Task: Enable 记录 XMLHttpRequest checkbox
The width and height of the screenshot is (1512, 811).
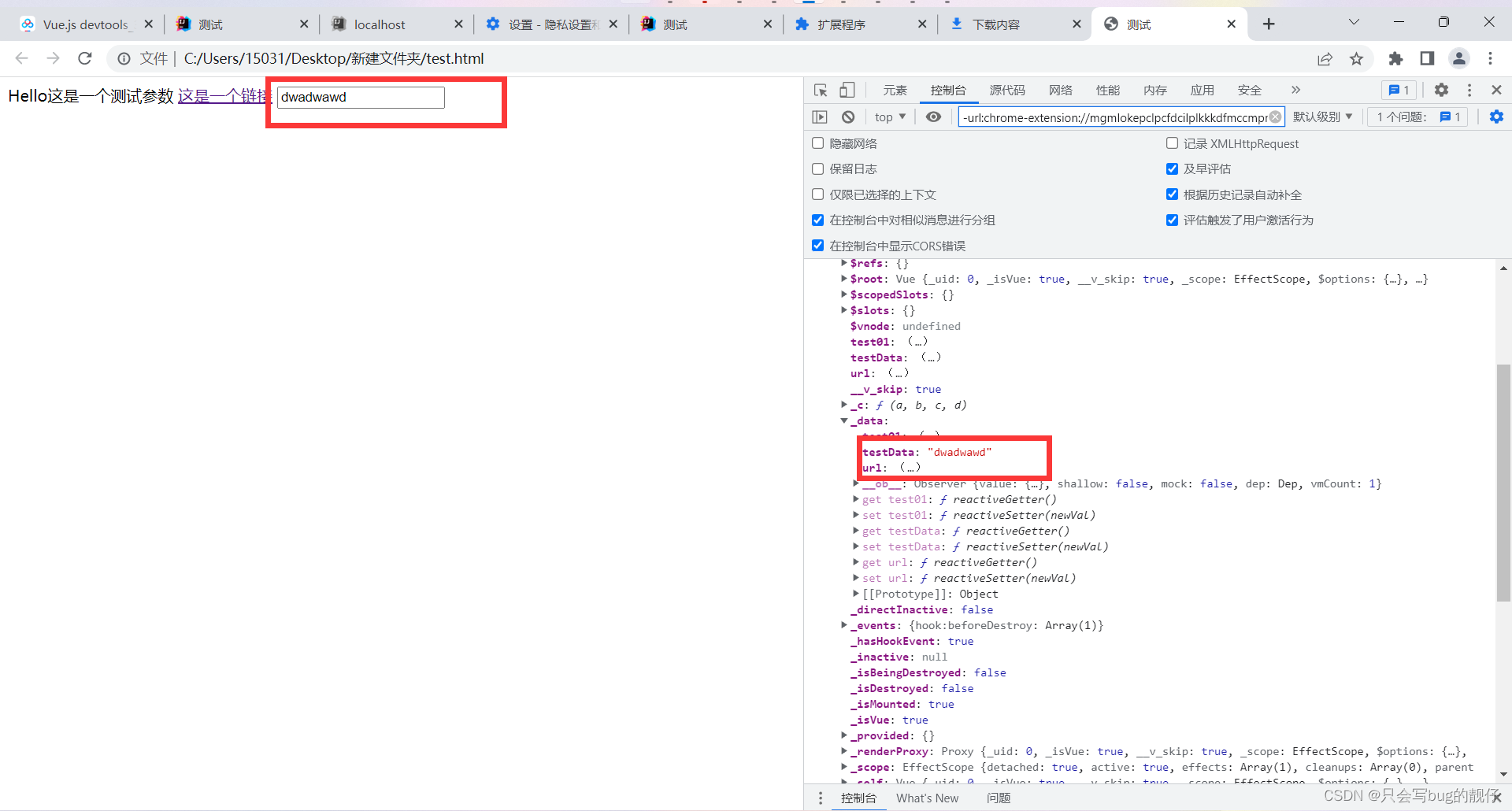Action: [x=1172, y=143]
